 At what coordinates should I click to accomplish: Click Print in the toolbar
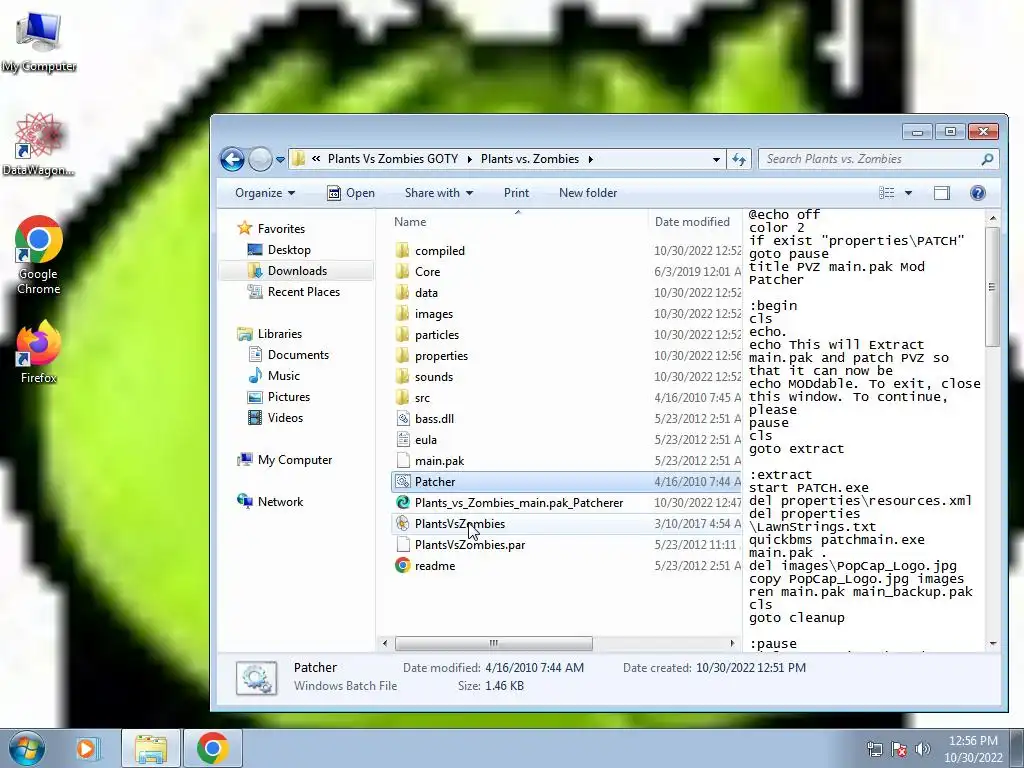(516, 193)
